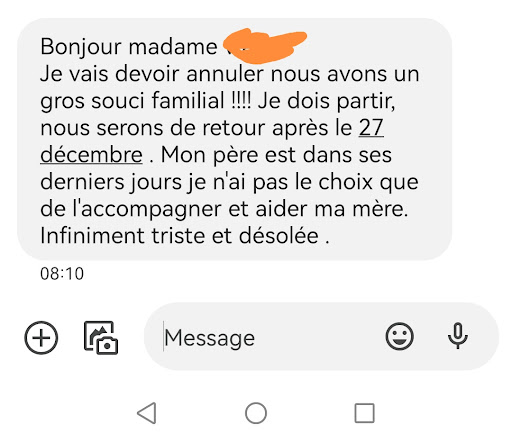Viewport: 512px width, 443px height.
Task: Open the emoji picker
Action: click(x=399, y=336)
